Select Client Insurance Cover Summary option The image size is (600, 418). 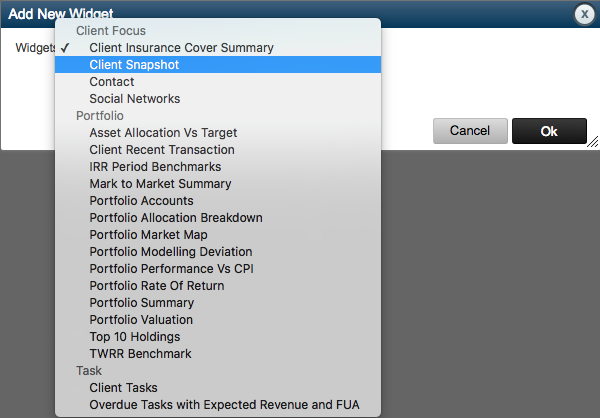(181, 48)
